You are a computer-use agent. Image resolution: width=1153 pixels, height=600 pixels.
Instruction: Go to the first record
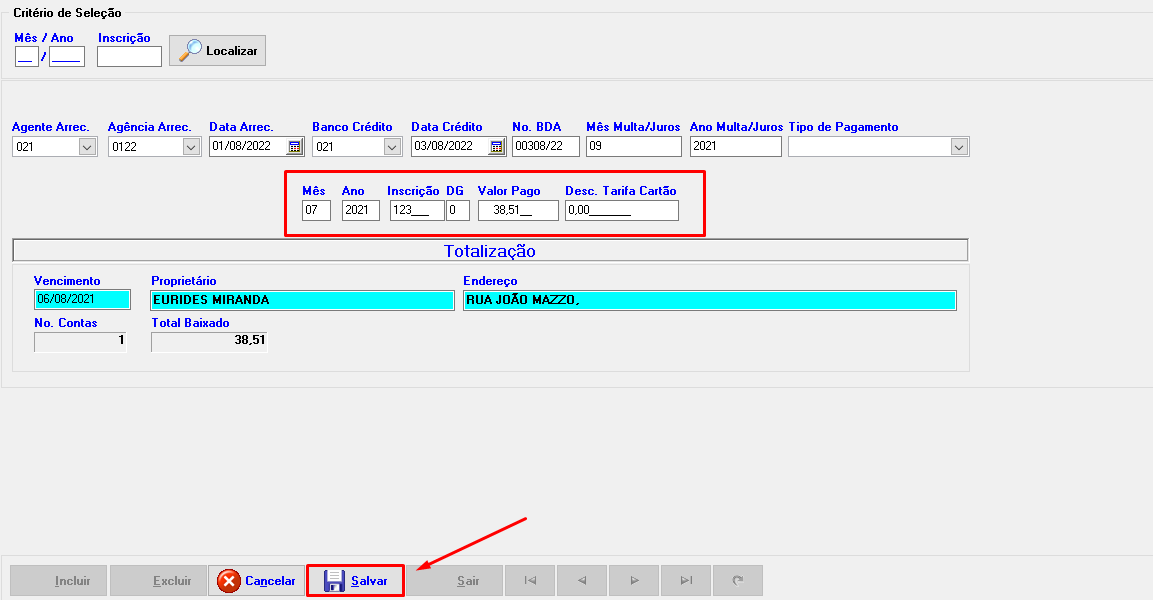point(531,581)
